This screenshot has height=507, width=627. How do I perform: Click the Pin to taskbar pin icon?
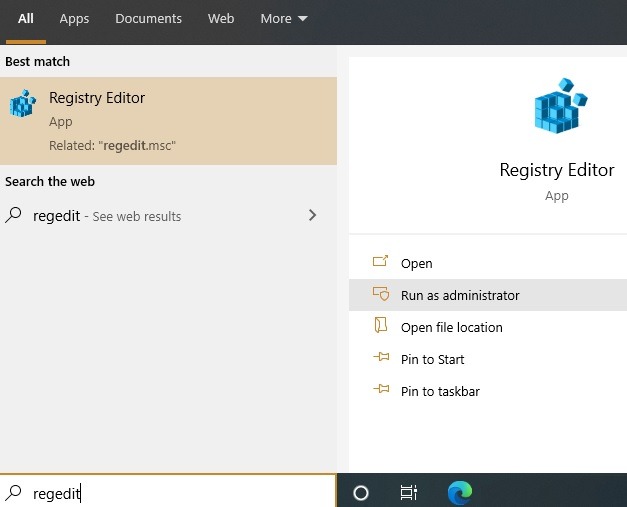point(381,388)
